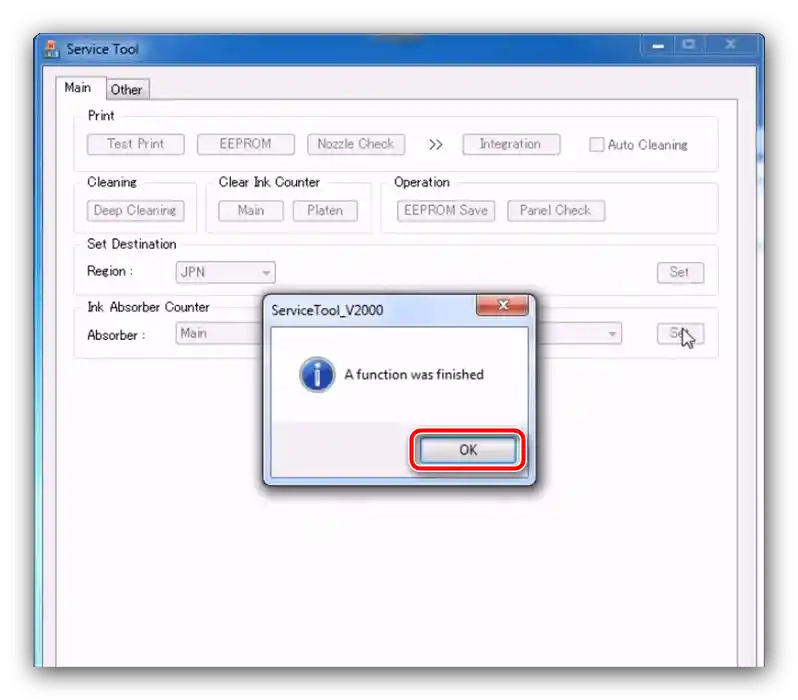Clear ink counter Main button
Image resolution: width=798 pixels, height=700 pixels.
(x=251, y=211)
